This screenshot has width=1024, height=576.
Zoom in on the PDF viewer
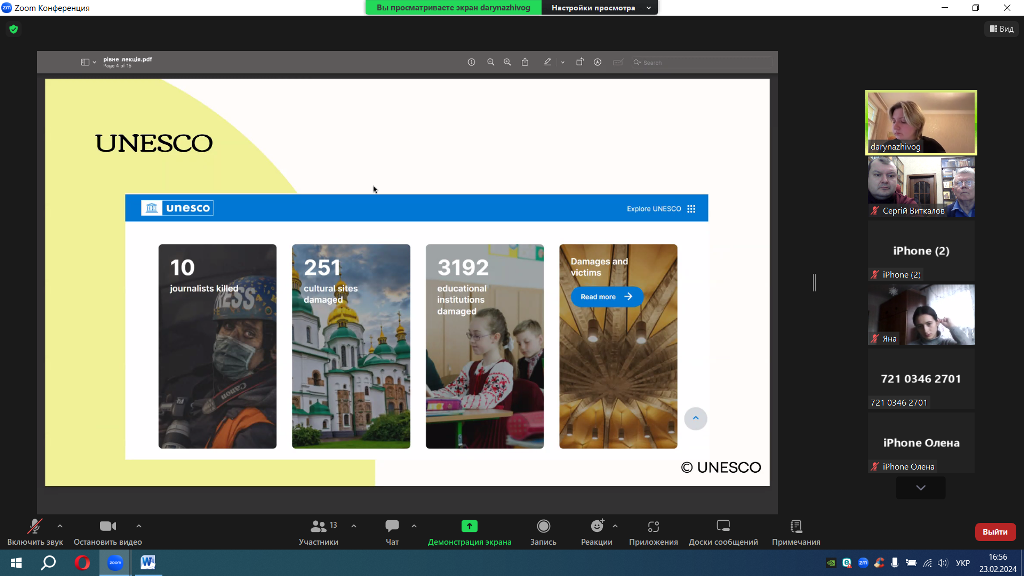tap(507, 62)
